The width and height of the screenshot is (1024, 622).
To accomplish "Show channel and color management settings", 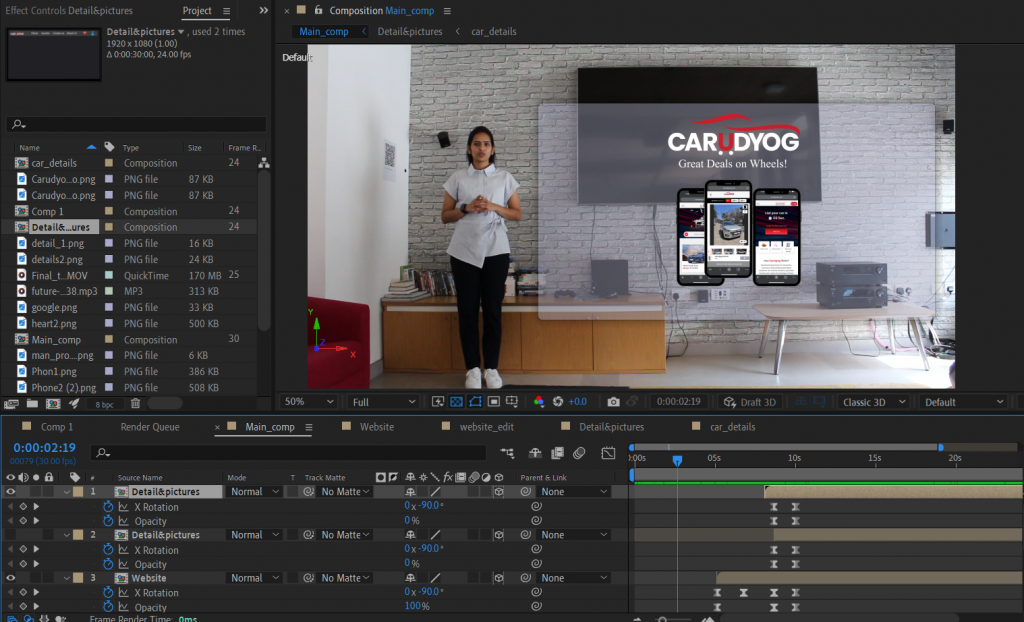I will [x=539, y=402].
